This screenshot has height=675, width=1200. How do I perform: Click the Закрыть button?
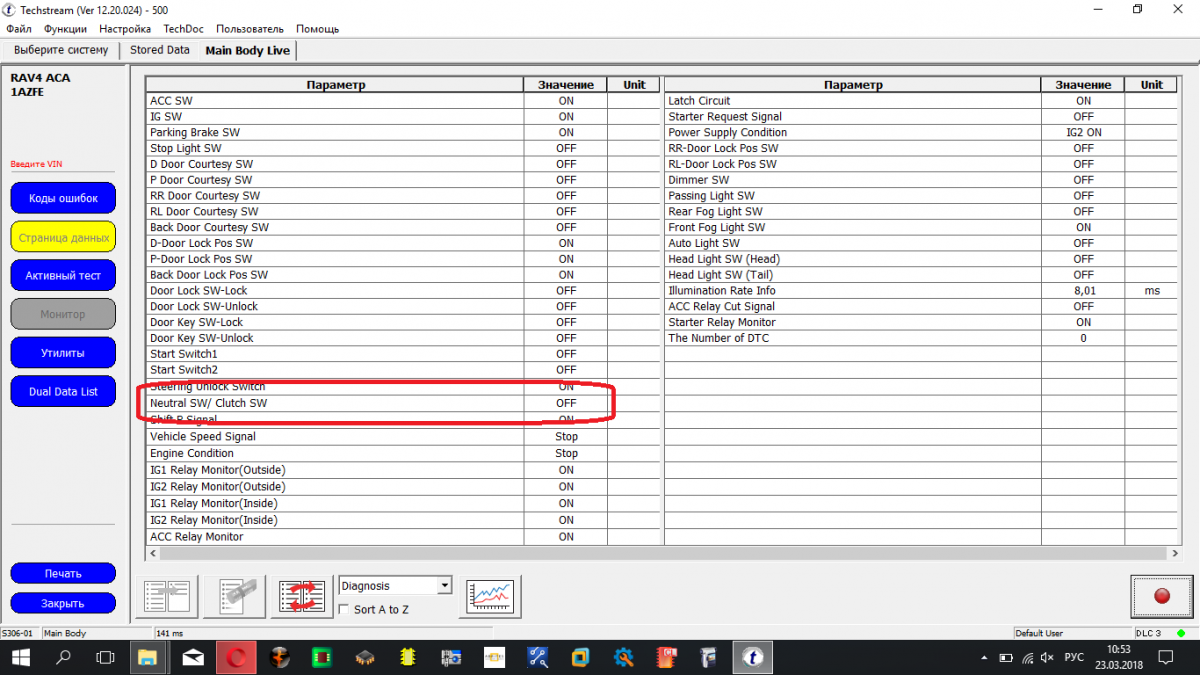pyautogui.click(x=63, y=603)
